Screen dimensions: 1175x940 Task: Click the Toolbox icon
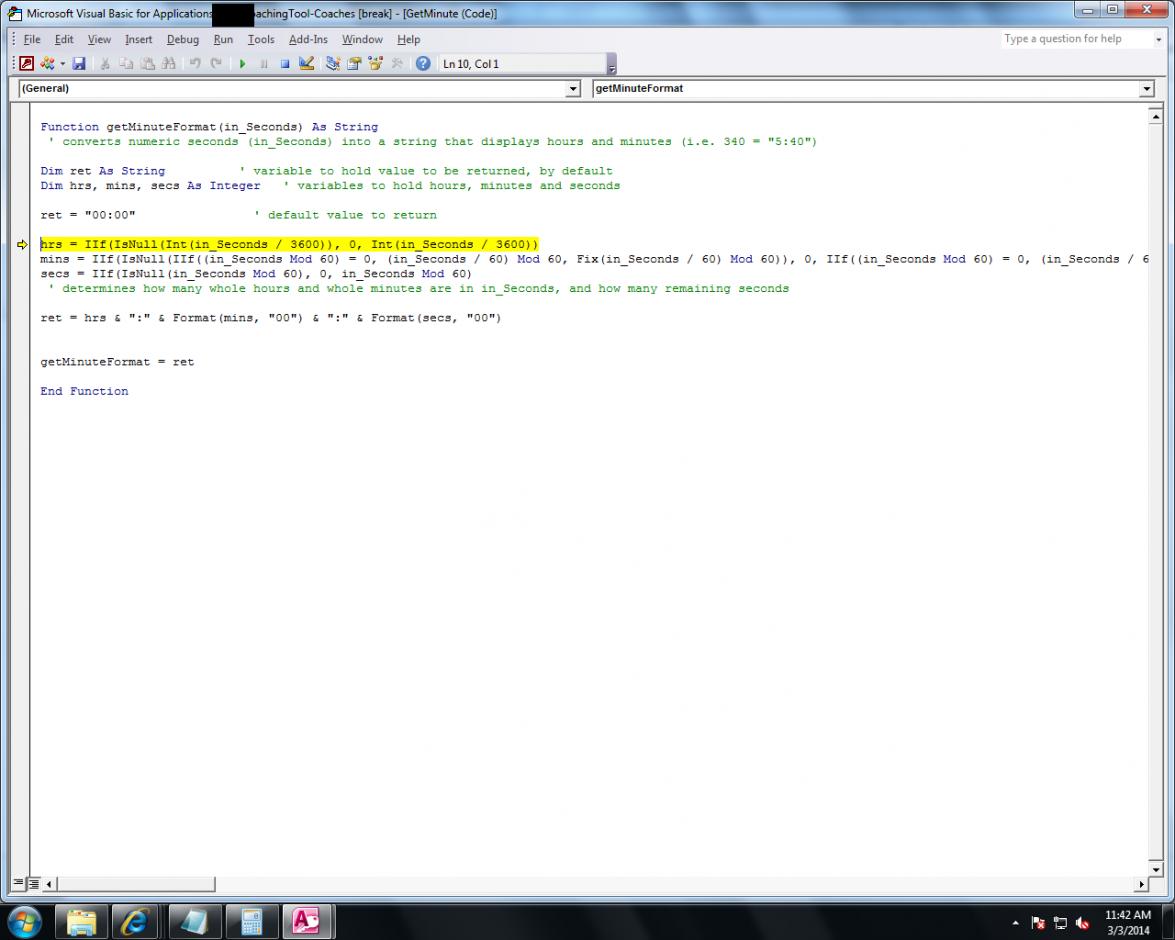397,64
